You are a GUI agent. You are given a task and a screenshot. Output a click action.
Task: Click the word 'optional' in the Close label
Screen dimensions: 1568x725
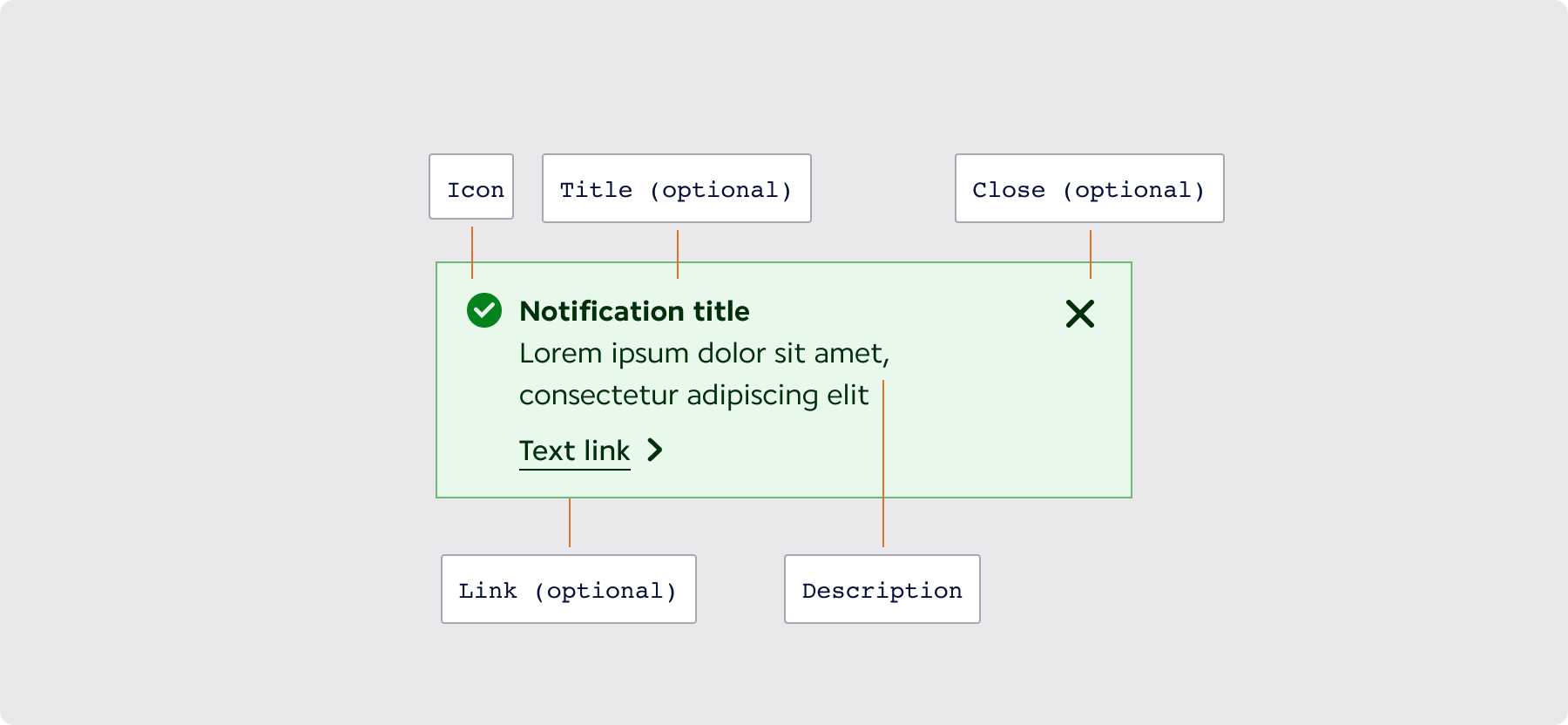(x=1133, y=190)
